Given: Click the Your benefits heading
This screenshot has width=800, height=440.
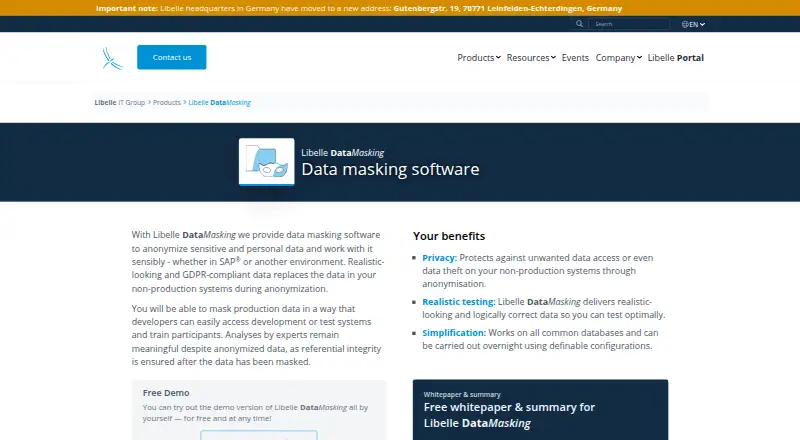Looking at the screenshot, I should [449, 236].
